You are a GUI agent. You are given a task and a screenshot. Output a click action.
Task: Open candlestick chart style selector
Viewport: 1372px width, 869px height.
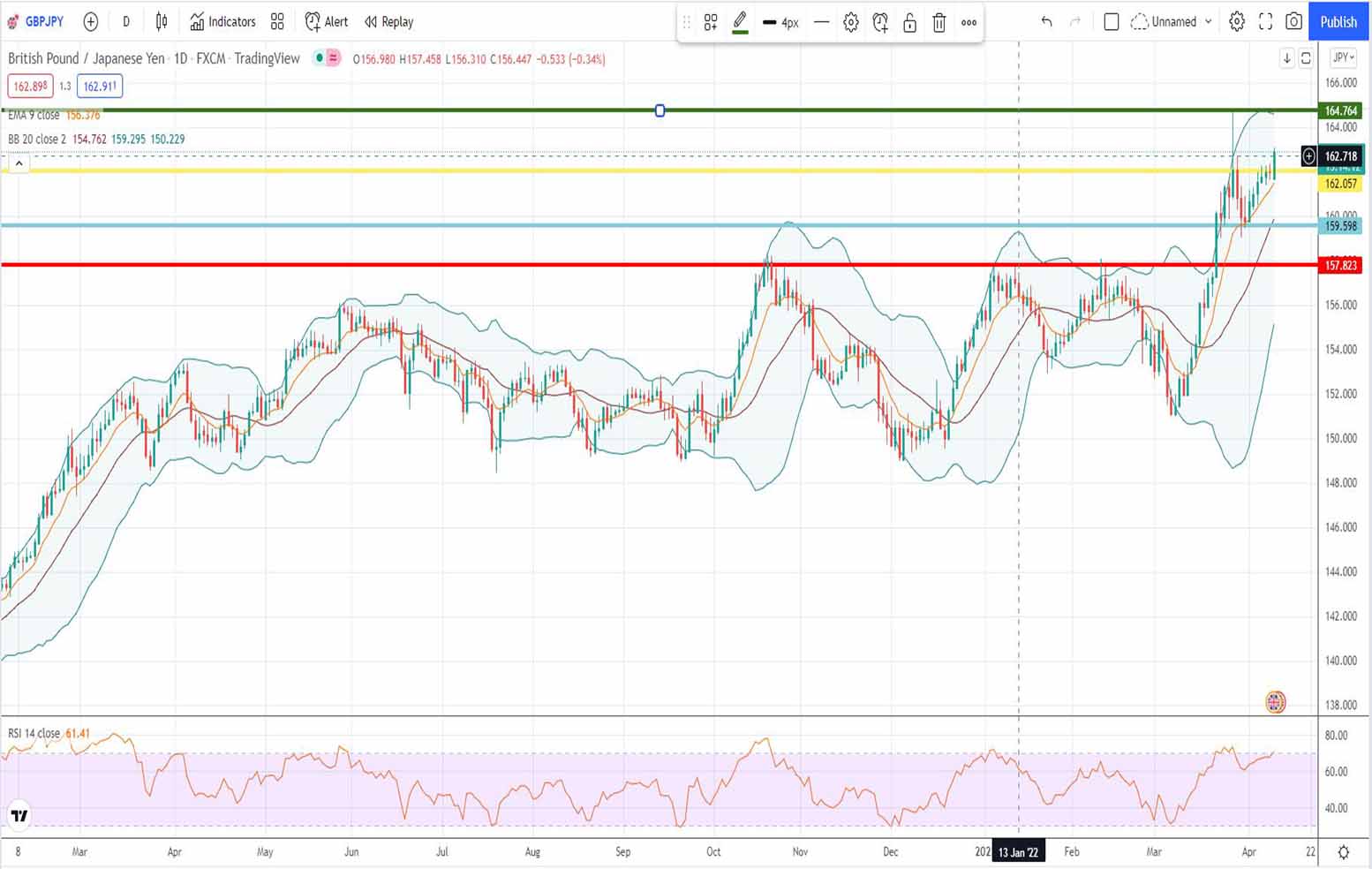162,22
